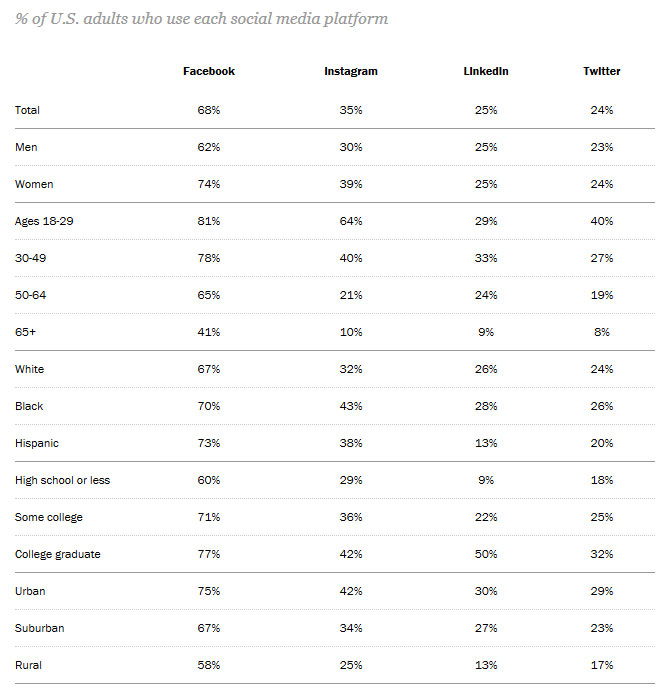Select the College graduate row label
The width and height of the screenshot is (667, 694).
57,554
